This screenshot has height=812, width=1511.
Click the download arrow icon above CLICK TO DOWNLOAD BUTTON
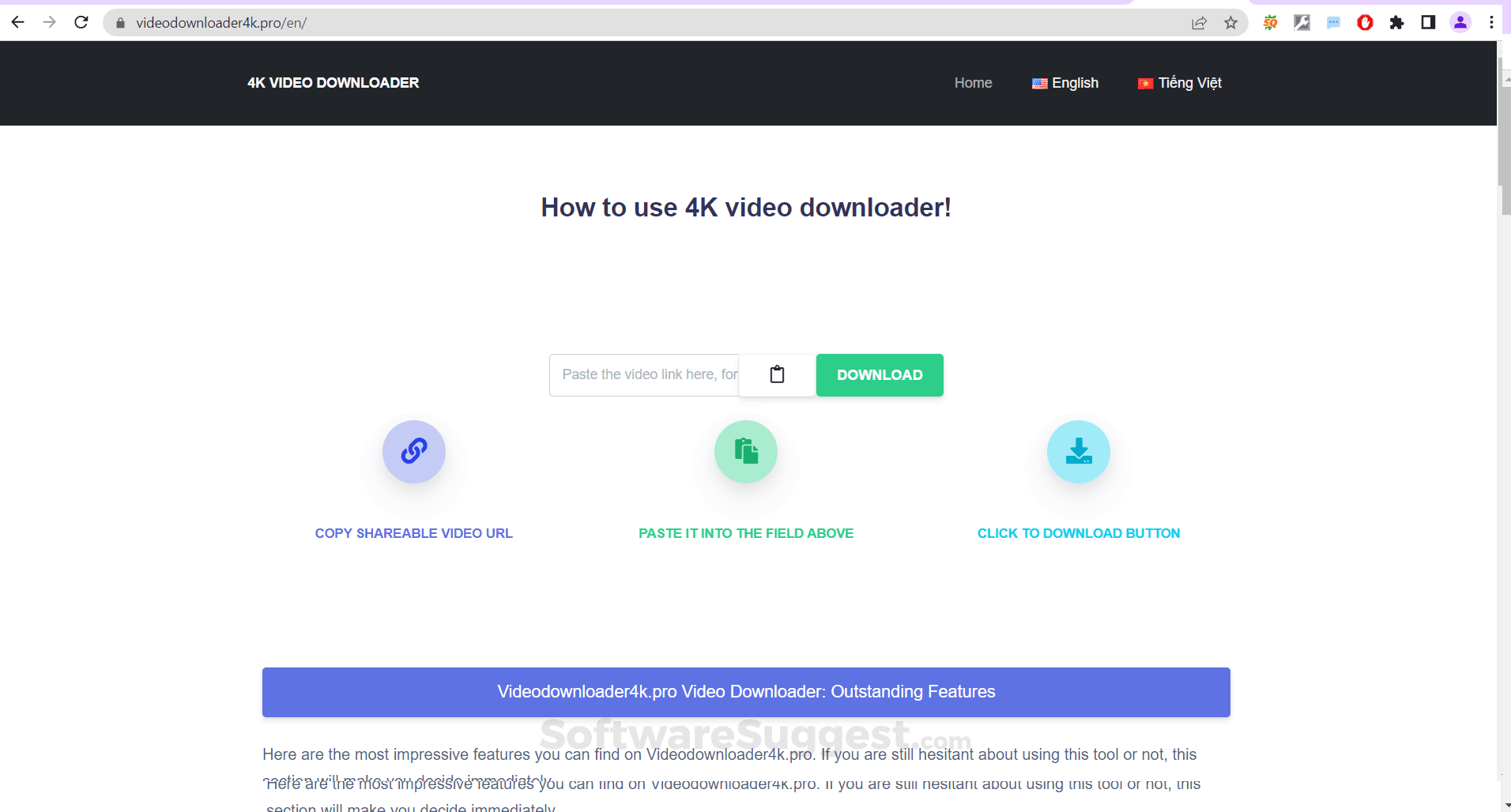[x=1079, y=452]
